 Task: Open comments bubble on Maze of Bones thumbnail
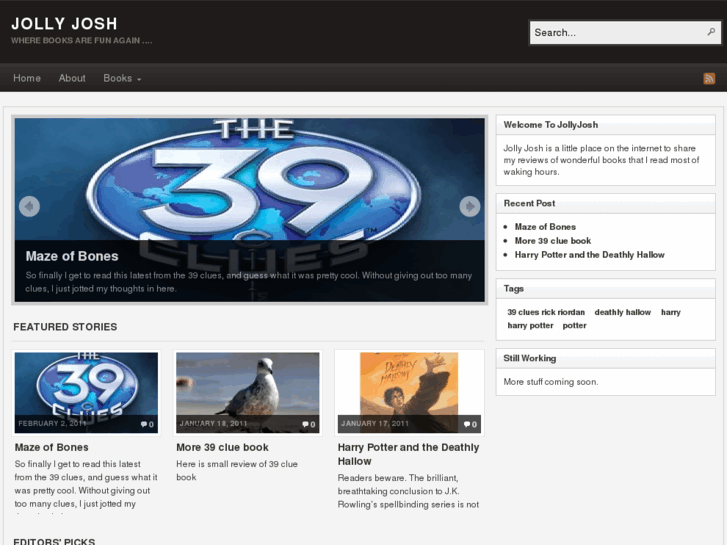[x=147, y=424]
